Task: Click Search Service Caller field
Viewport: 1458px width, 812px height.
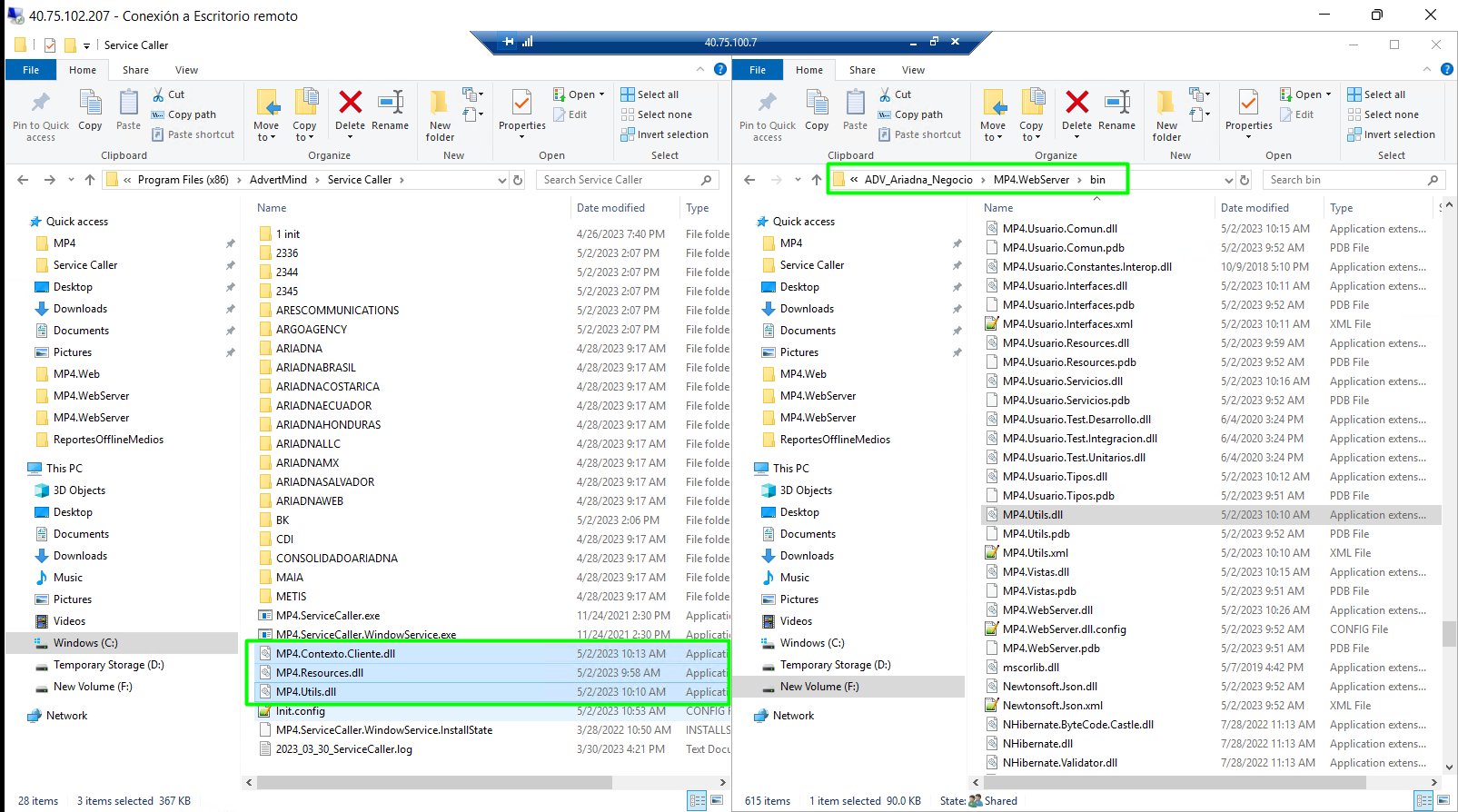Action: [x=626, y=180]
